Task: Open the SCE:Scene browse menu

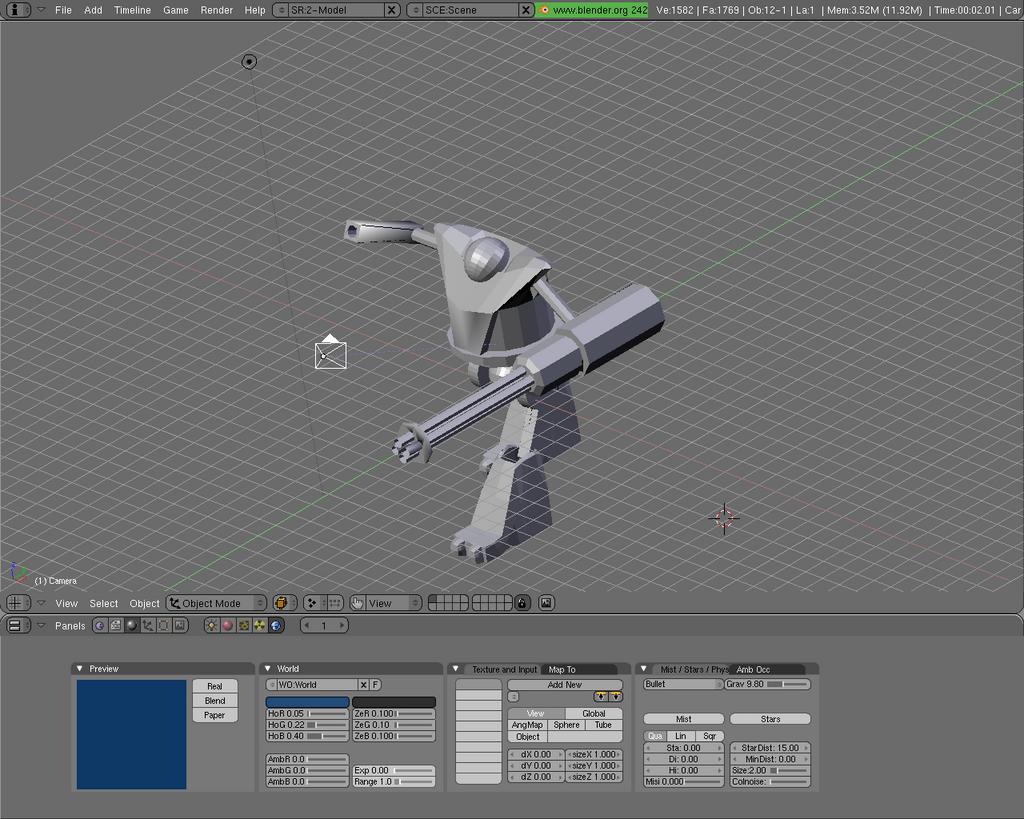Action: tap(416, 10)
